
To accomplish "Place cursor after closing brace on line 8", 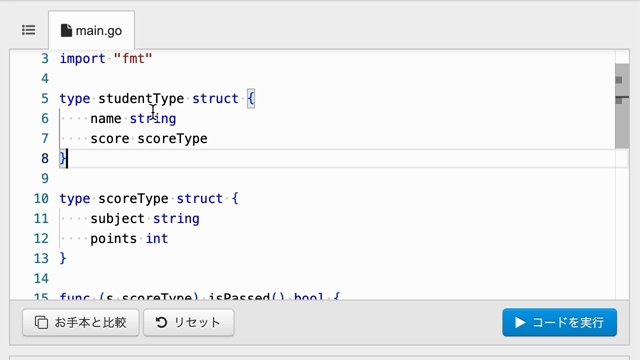I will 67,158.
